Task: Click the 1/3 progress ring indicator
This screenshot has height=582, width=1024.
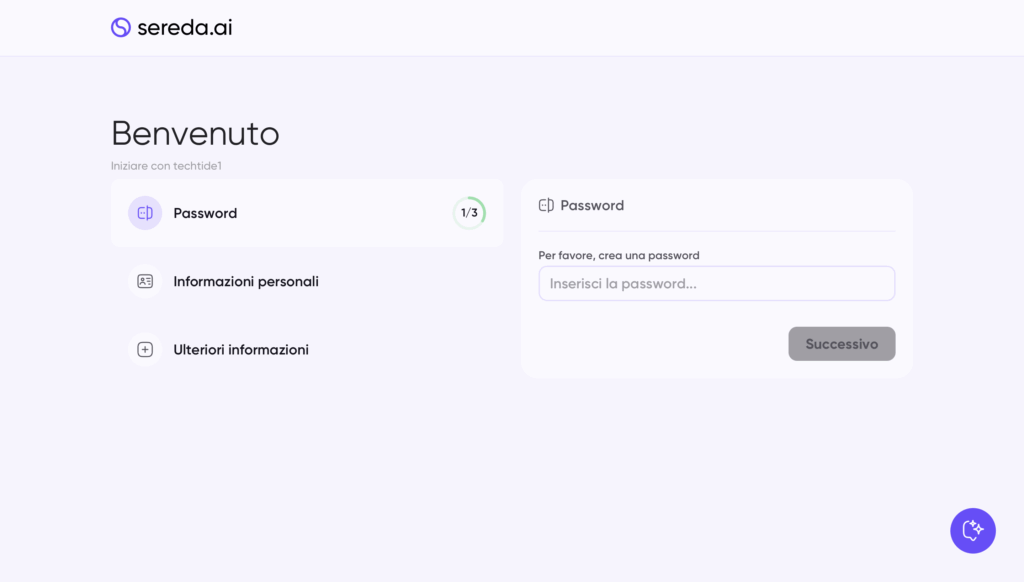Action: 469,213
